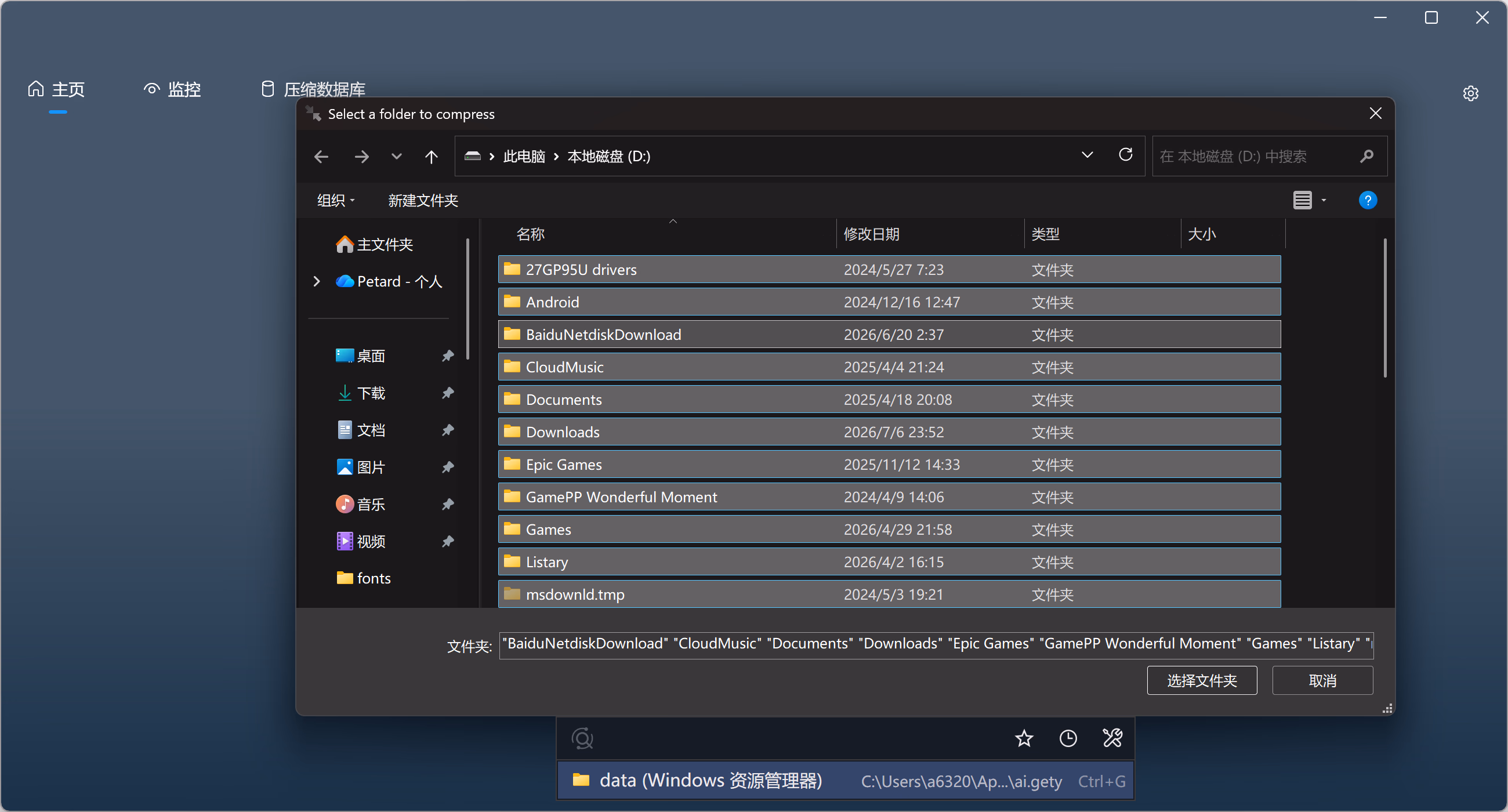Screen dimensions: 1508x812
Task: Open the dialog help question icon
Action: [x=1368, y=200]
